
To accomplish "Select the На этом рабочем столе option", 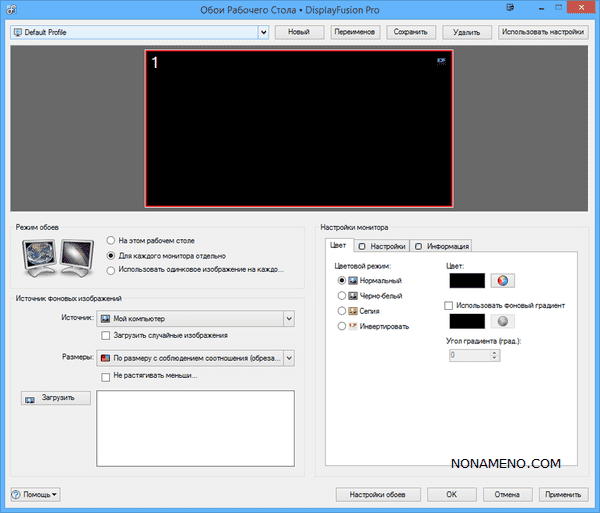I will pos(111,241).
